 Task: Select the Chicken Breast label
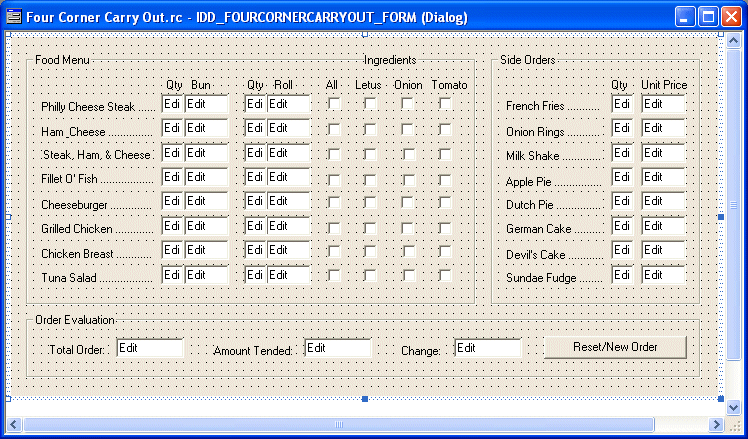tap(96, 254)
